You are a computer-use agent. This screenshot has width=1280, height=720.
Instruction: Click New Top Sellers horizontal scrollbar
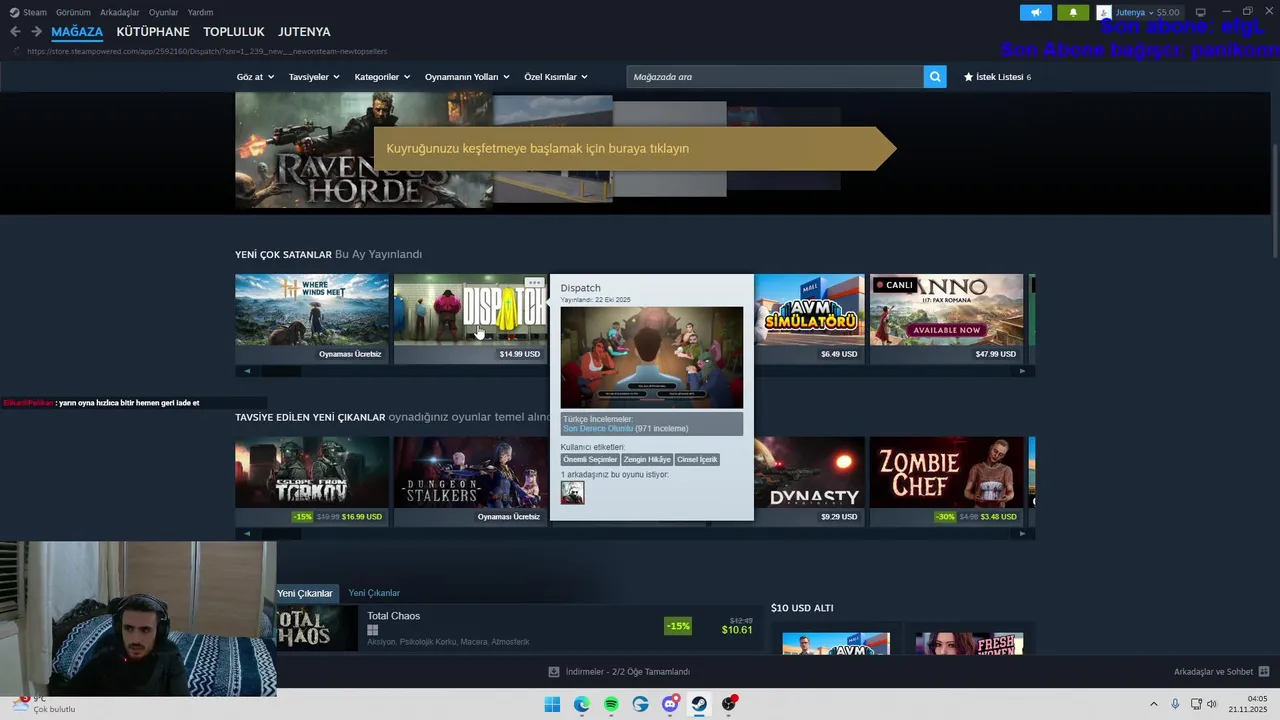[x=635, y=371]
